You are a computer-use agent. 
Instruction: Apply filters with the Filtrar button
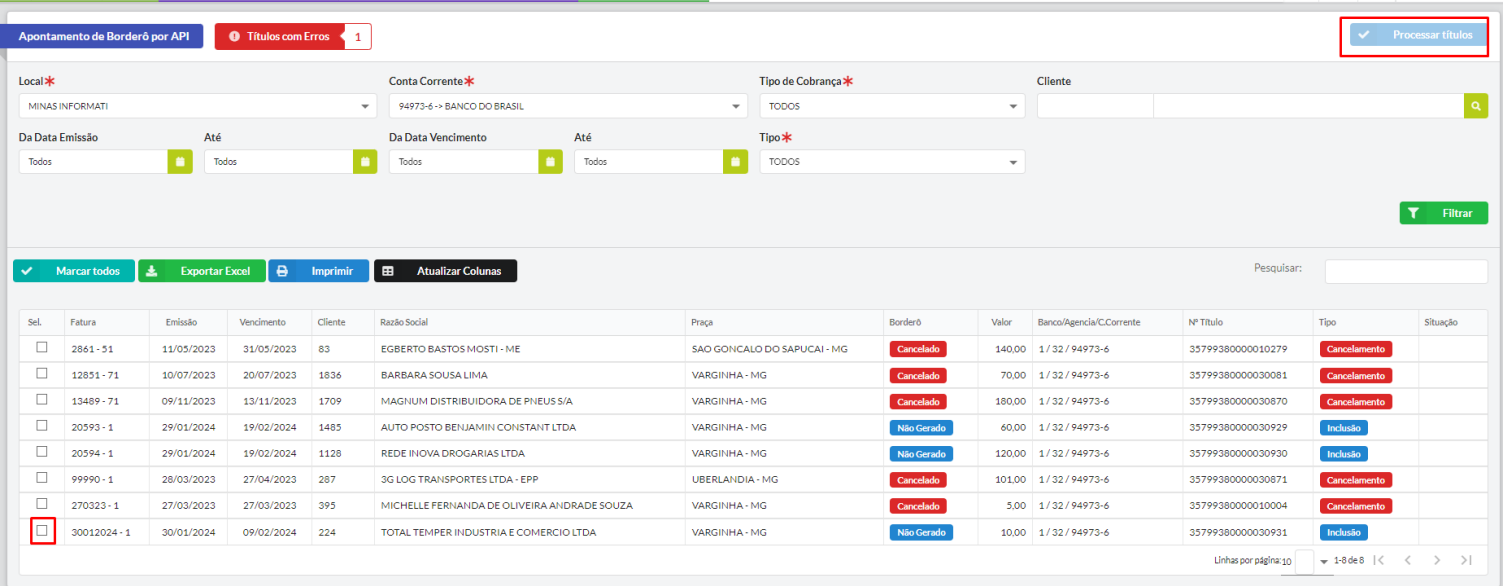[1443, 213]
